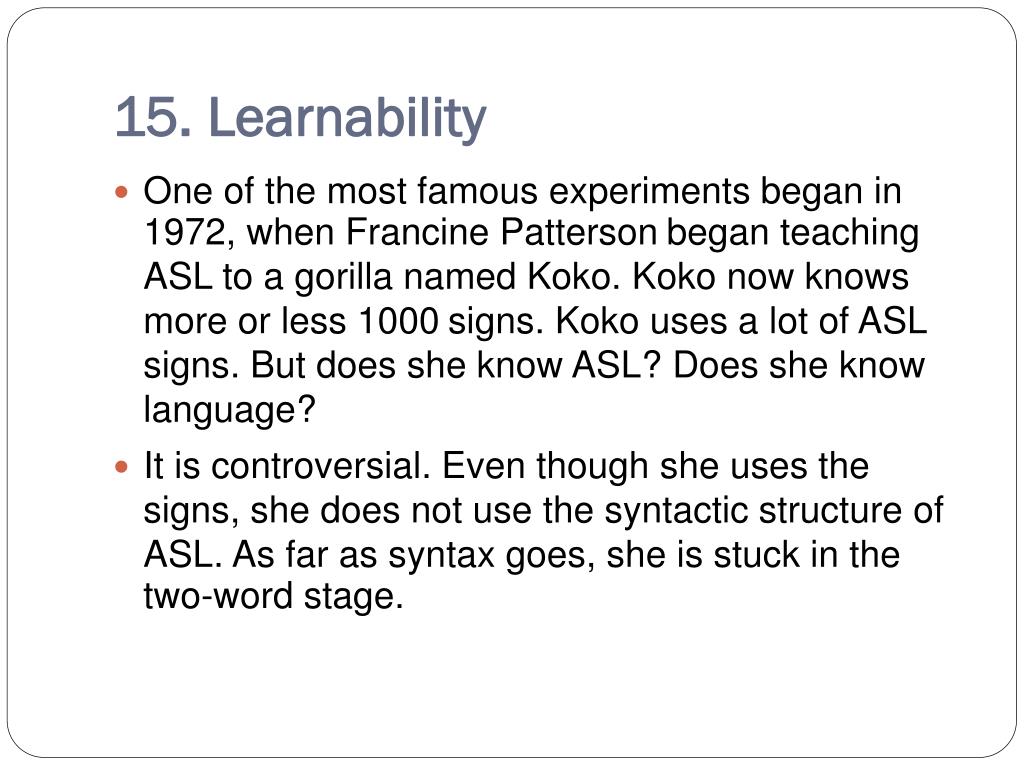
Task: Click the surname 'Patterson' in the text
Action: coord(579,232)
